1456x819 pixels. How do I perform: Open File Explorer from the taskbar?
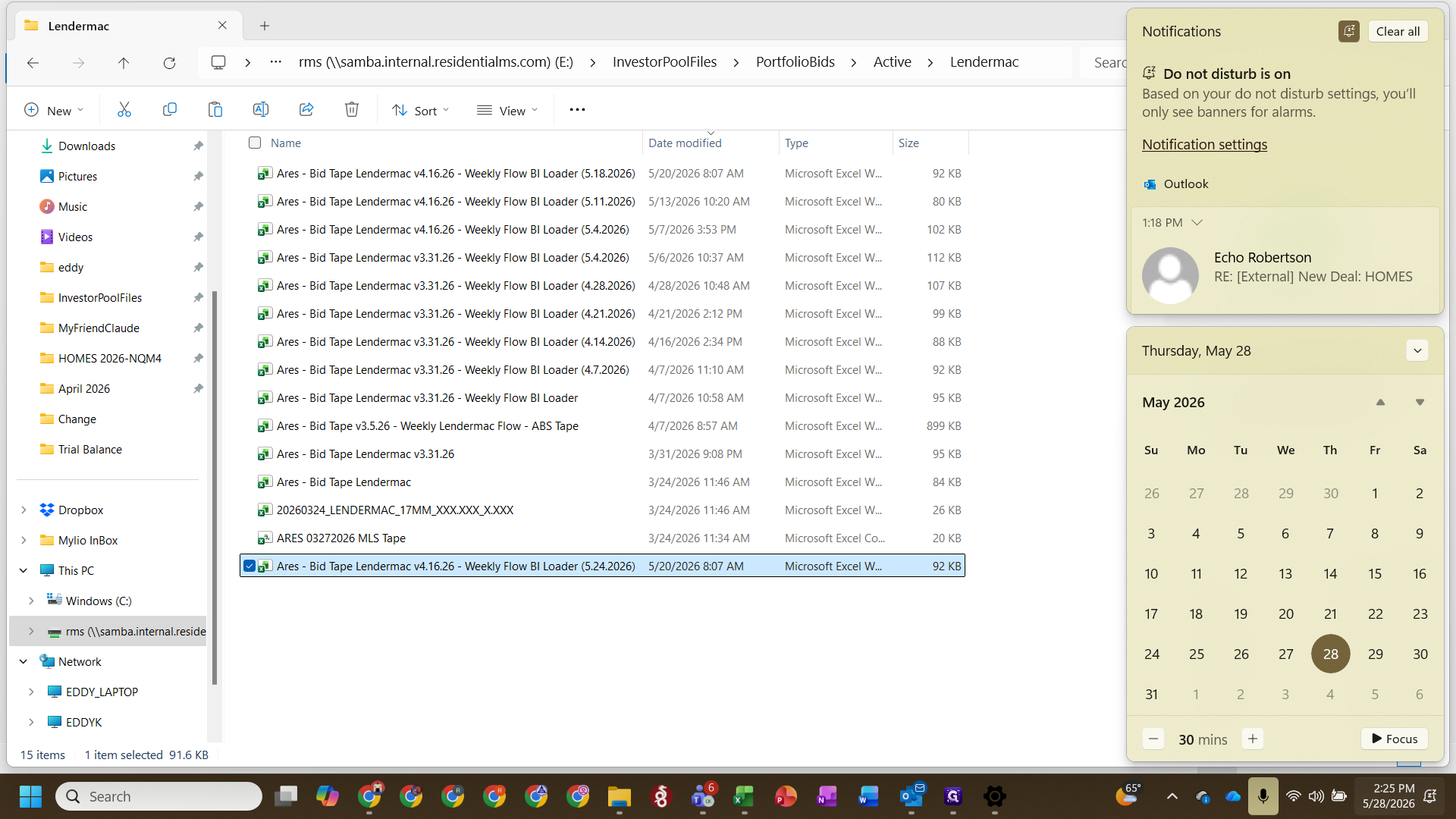click(x=619, y=796)
